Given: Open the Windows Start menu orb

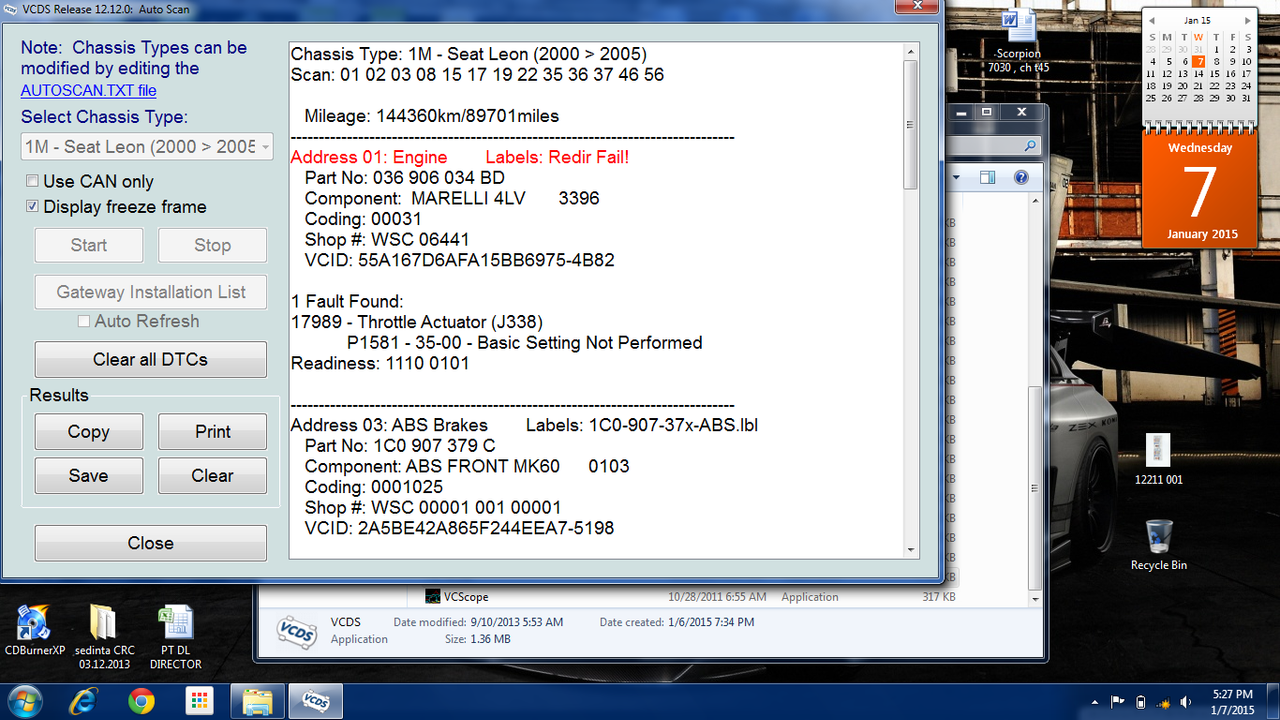Looking at the screenshot, I should (x=27, y=701).
